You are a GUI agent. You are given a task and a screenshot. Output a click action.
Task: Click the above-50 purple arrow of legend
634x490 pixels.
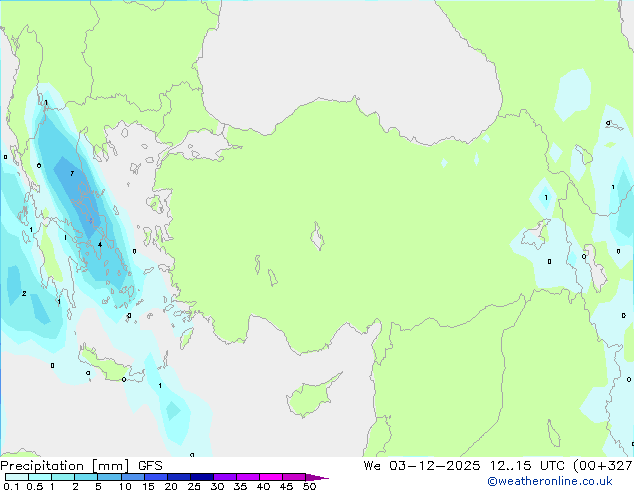(x=317, y=477)
